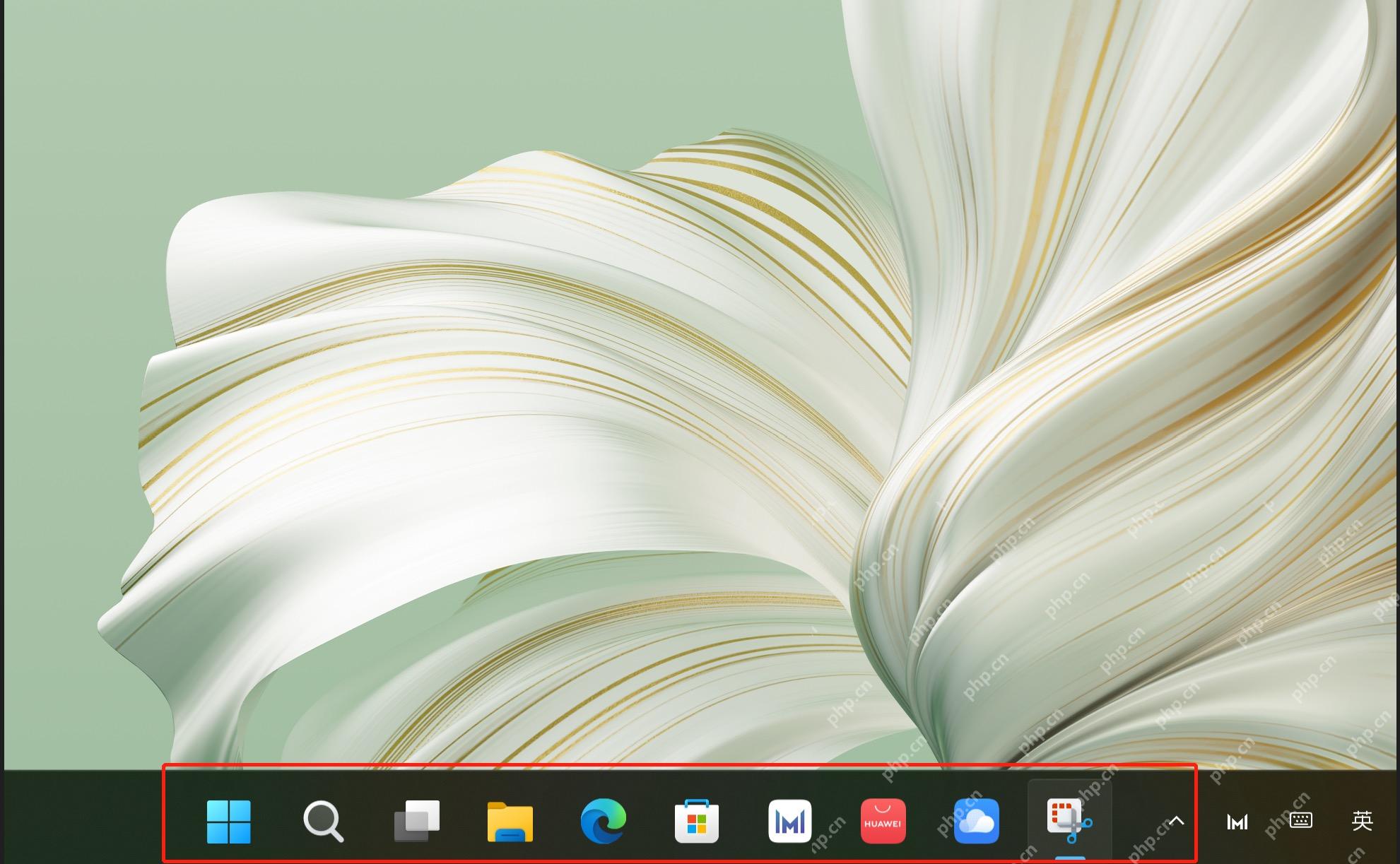
Task: Click the blank taskbar area left of Start
Action: 85,817
